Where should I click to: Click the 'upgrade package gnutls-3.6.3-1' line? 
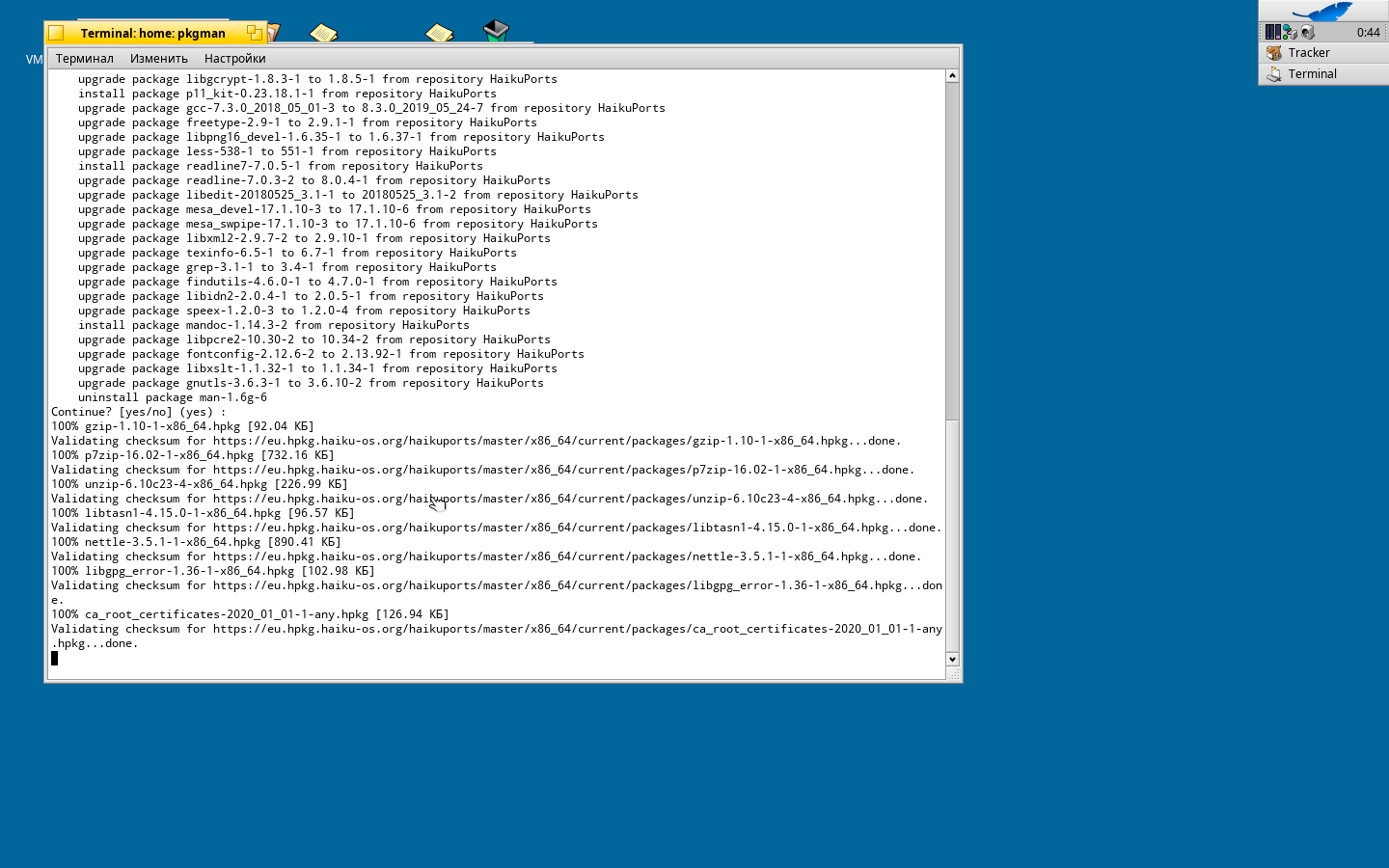(x=311, y=383)
